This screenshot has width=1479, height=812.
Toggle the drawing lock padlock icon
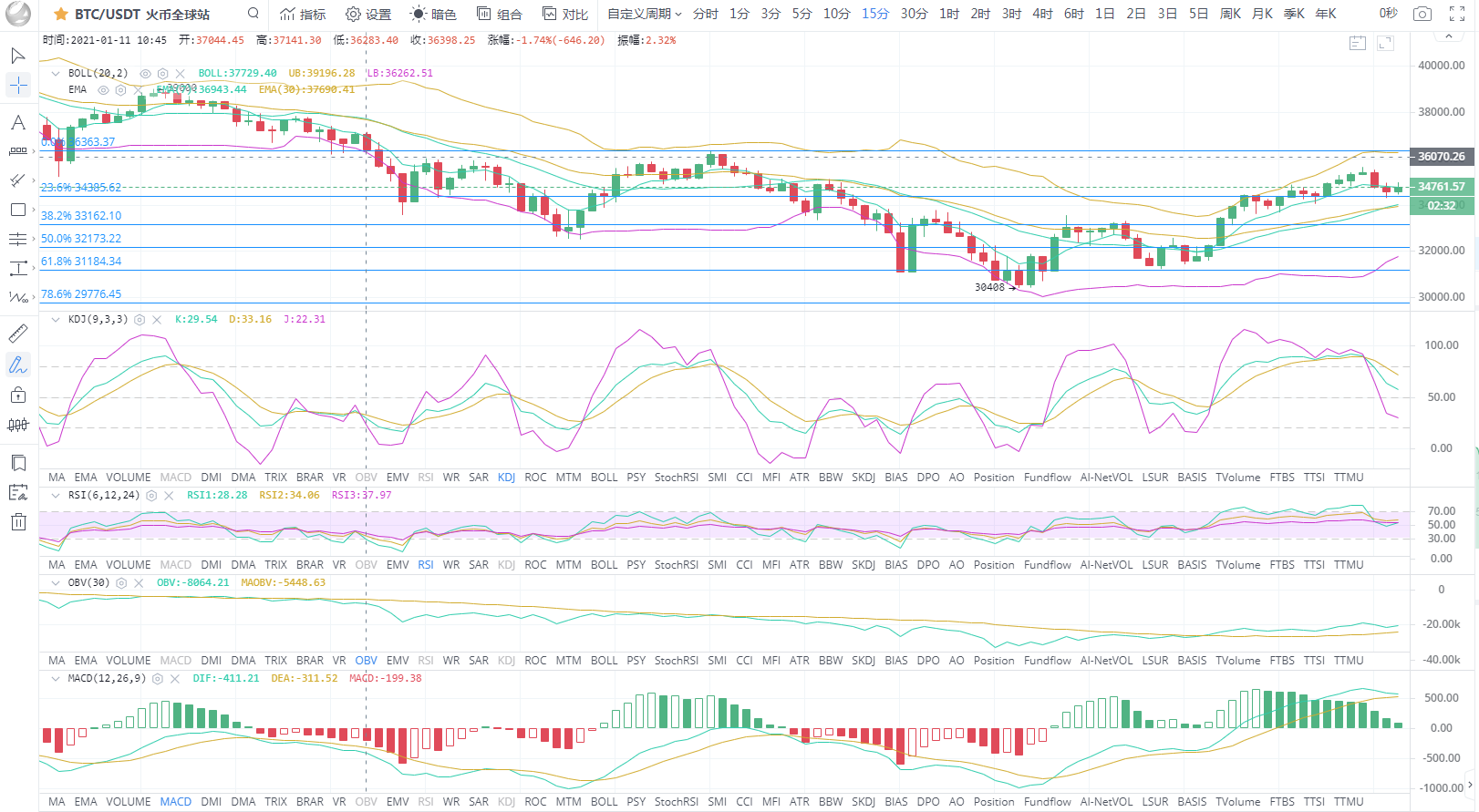(17, 395)
